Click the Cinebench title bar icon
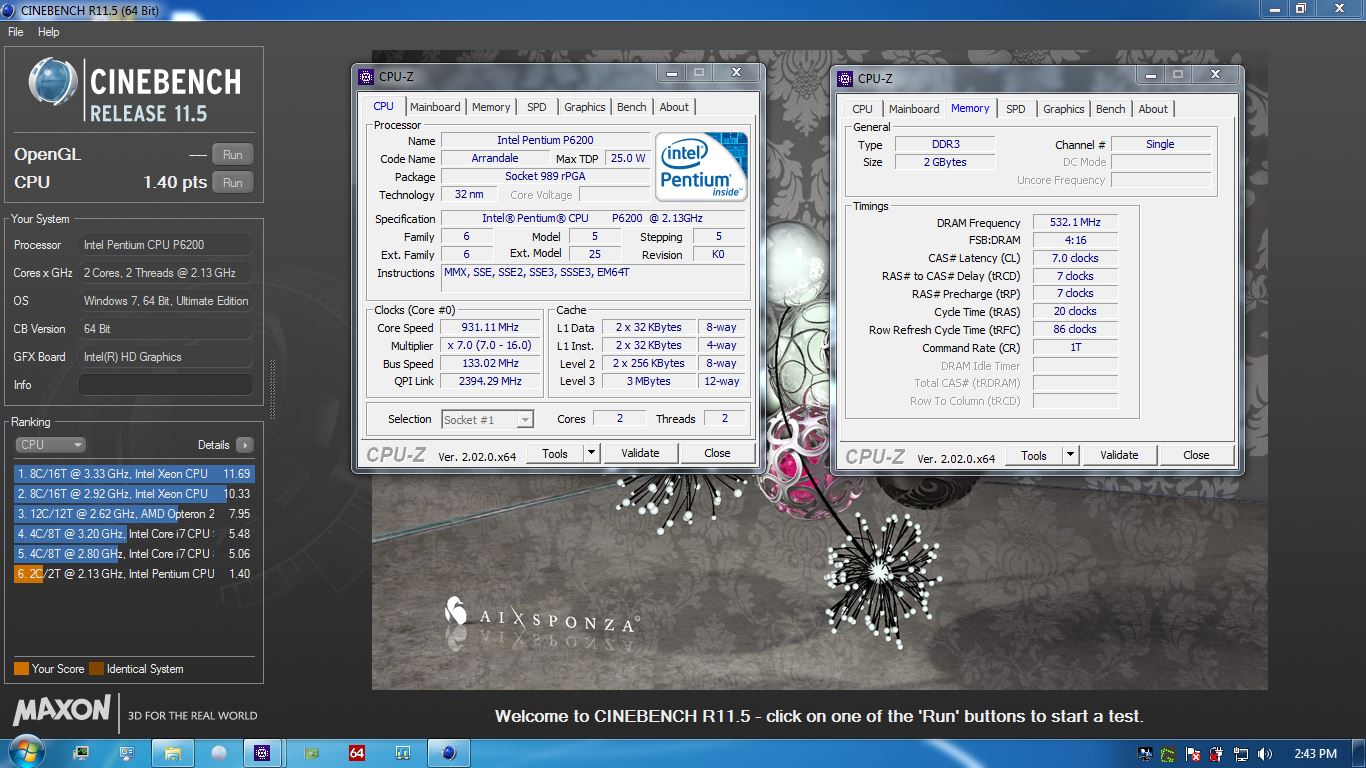 [7, 9]
